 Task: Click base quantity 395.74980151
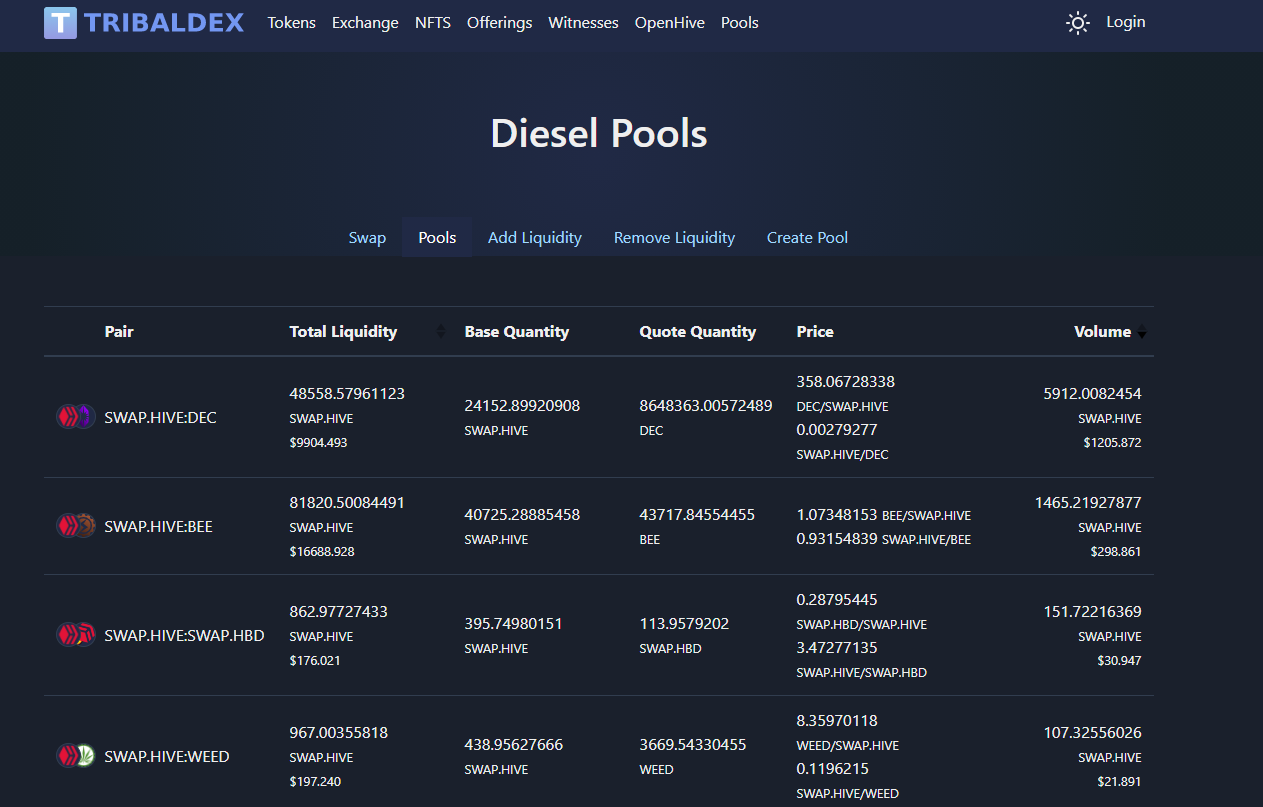[513, 624]
